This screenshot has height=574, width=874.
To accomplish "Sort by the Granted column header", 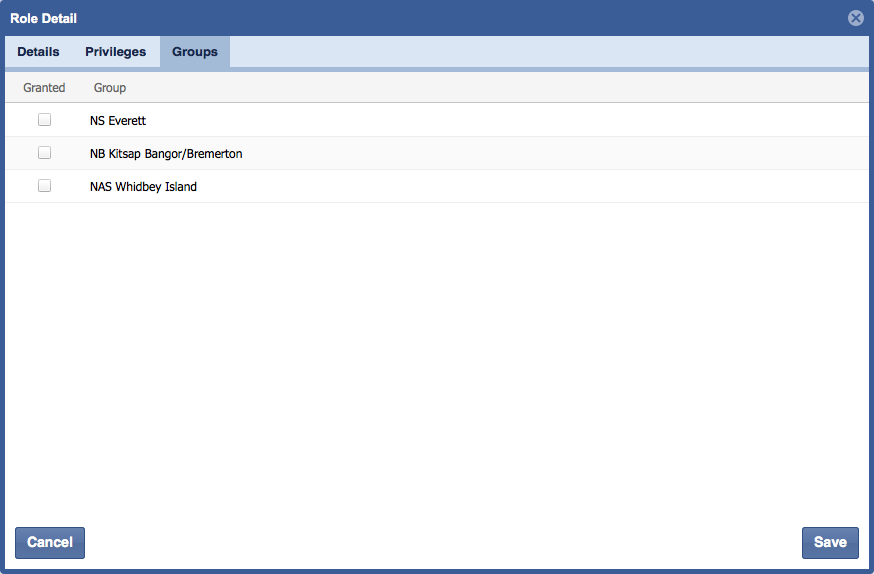I will coord(44,88).
